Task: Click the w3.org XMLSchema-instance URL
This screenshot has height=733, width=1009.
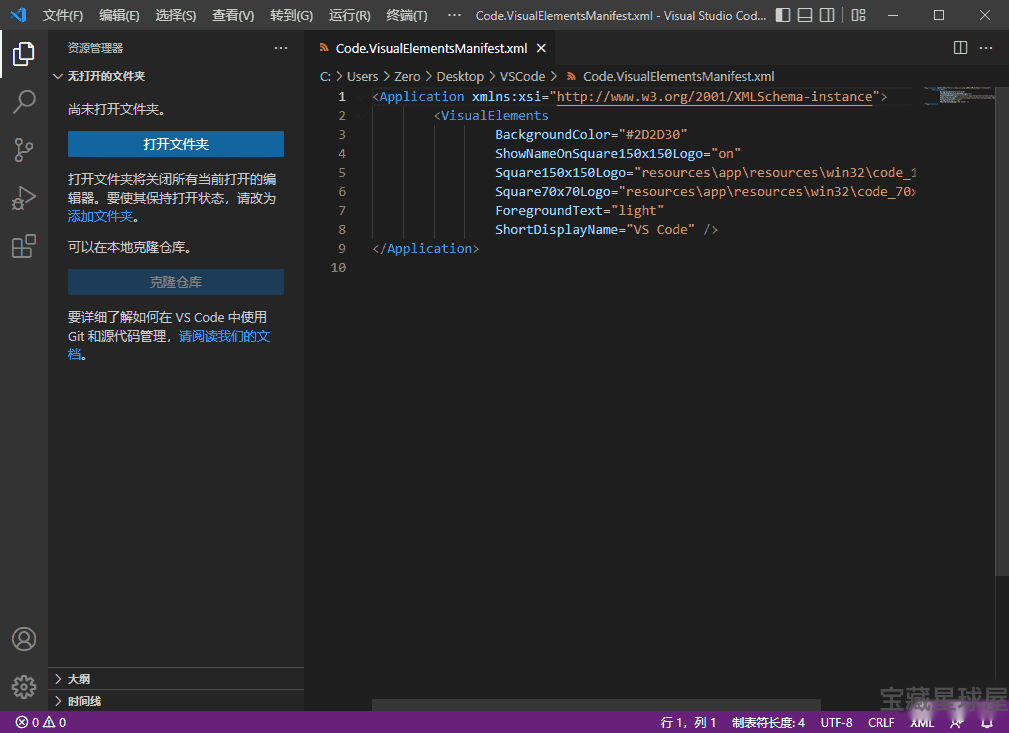Action: [714, 97]
